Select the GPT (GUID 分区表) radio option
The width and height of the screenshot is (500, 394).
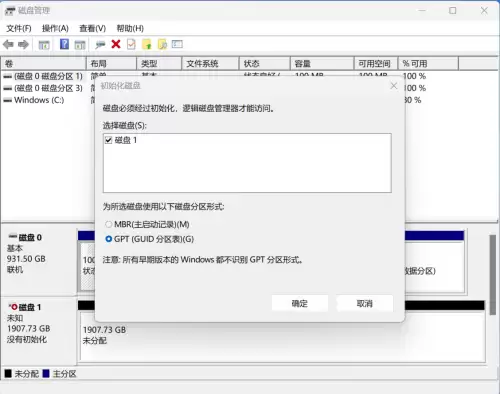pyautogui.click(x=108, y=239)
